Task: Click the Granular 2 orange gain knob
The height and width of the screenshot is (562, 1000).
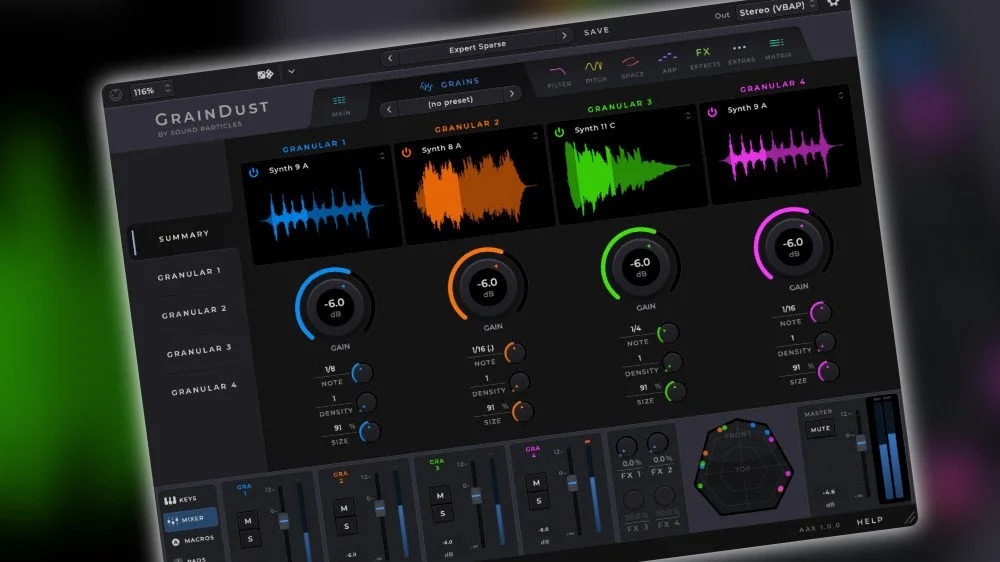Action: pos(487,285)
